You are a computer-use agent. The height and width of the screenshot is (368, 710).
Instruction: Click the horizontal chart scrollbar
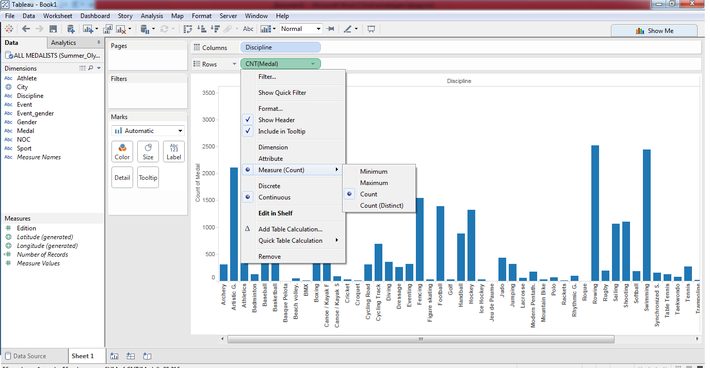[421, 339]
